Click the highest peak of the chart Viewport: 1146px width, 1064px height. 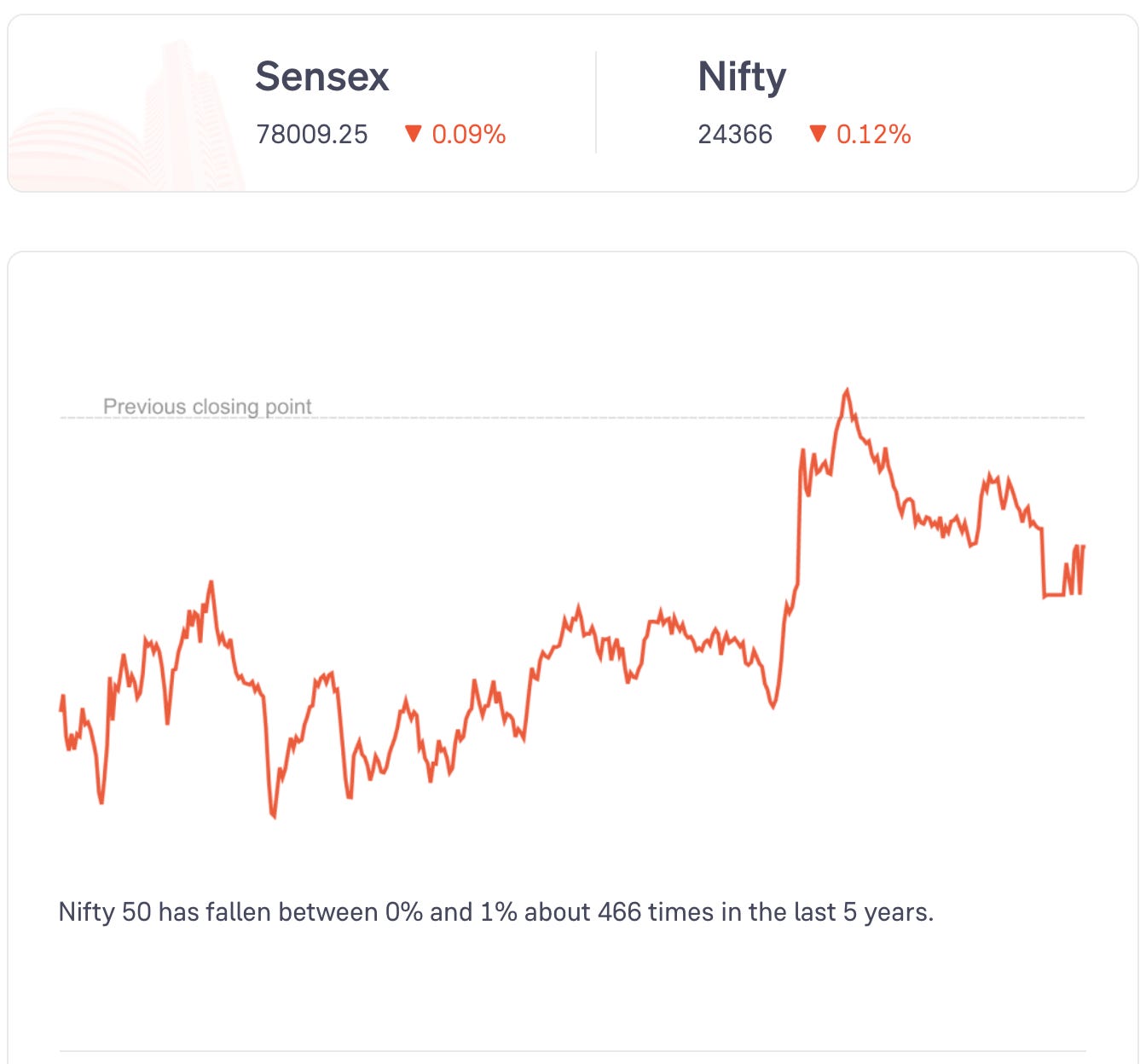tap(847, 391)
